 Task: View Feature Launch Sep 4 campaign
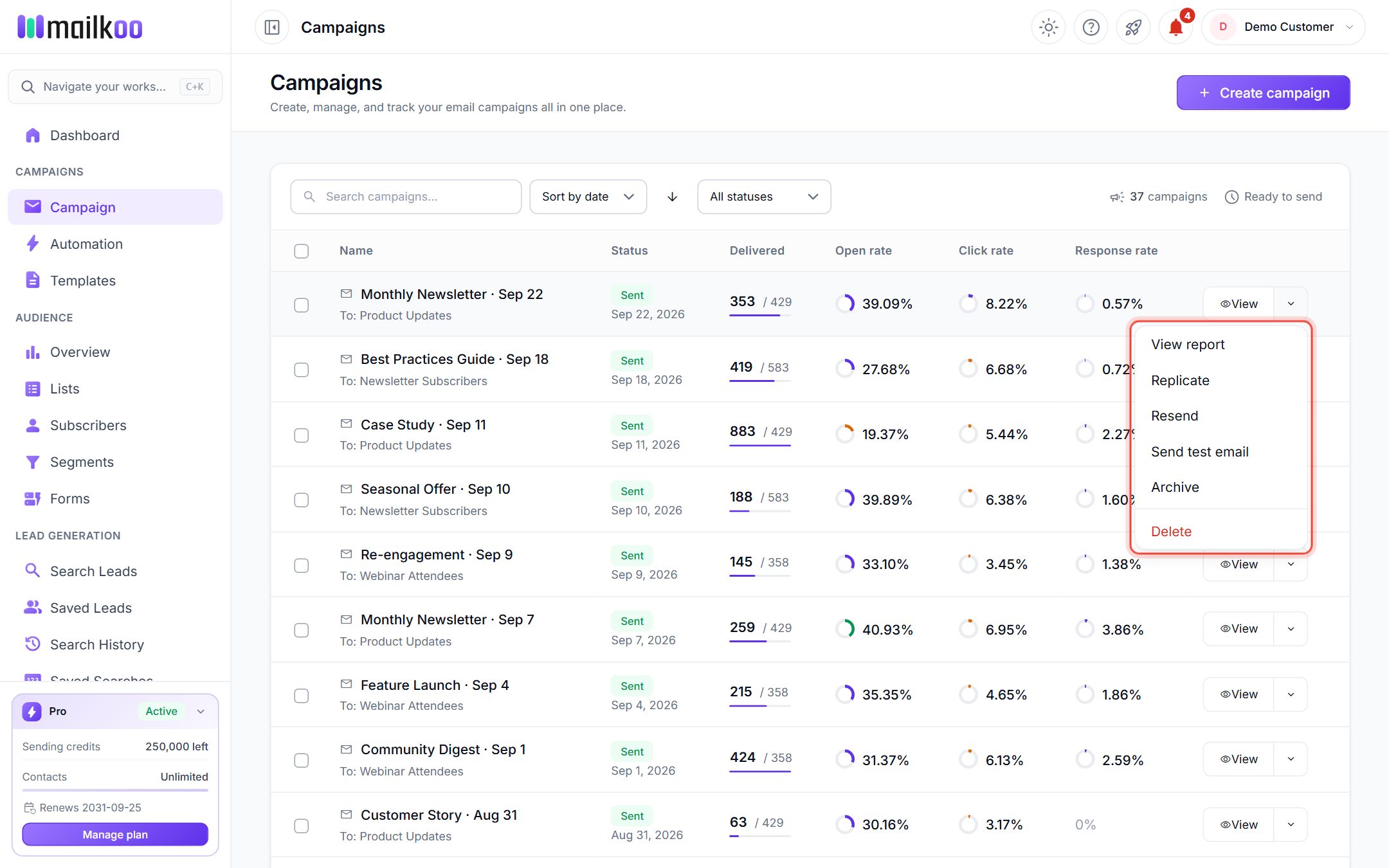[1239, 694]
